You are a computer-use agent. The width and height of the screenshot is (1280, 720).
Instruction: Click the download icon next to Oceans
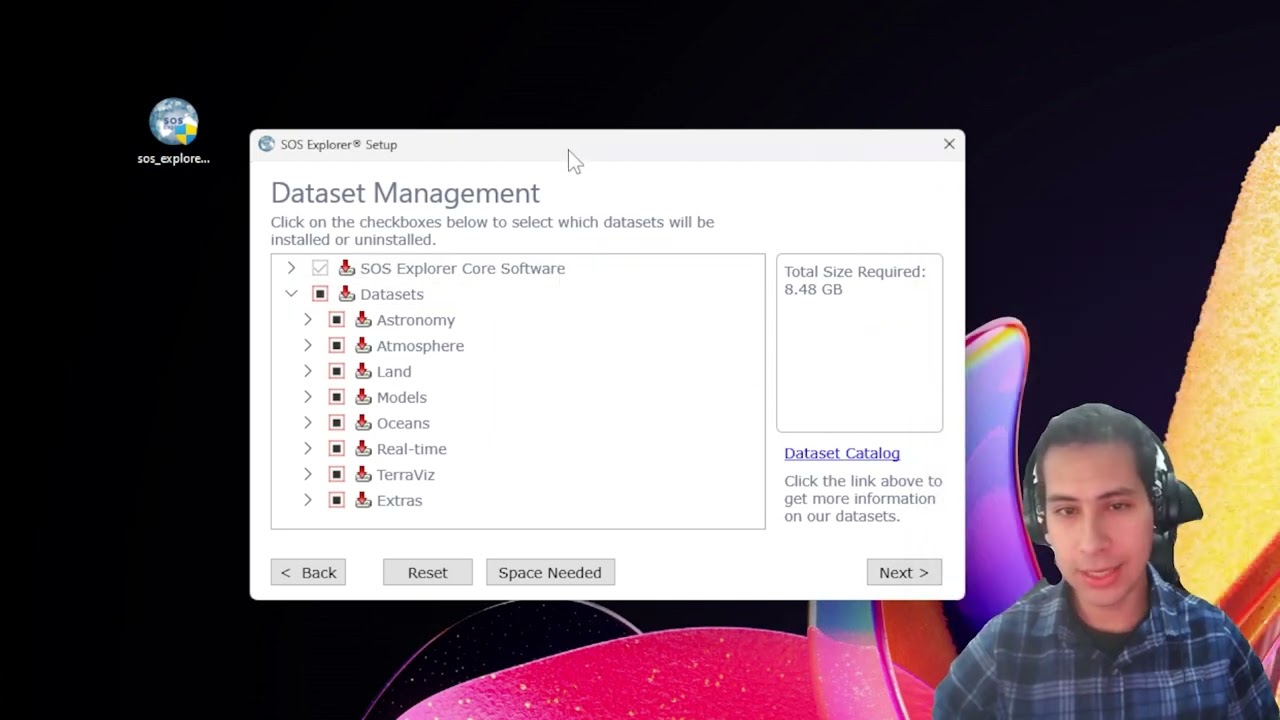coord(364,424)
